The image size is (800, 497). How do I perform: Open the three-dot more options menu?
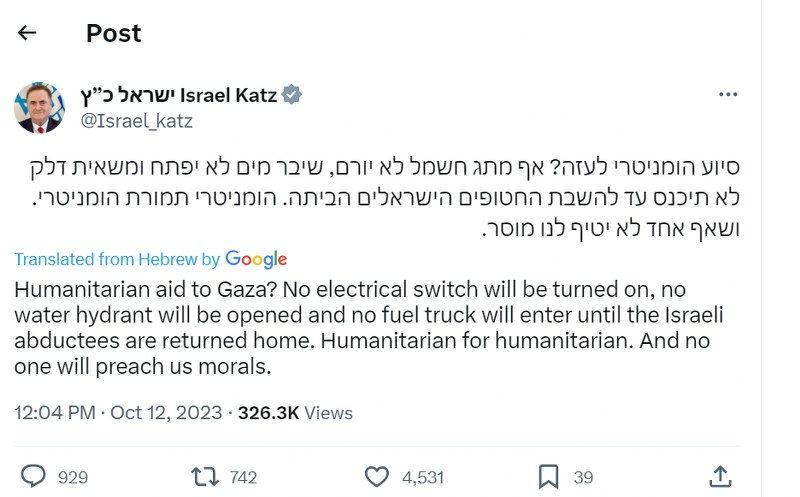click(x=728, y=95)
